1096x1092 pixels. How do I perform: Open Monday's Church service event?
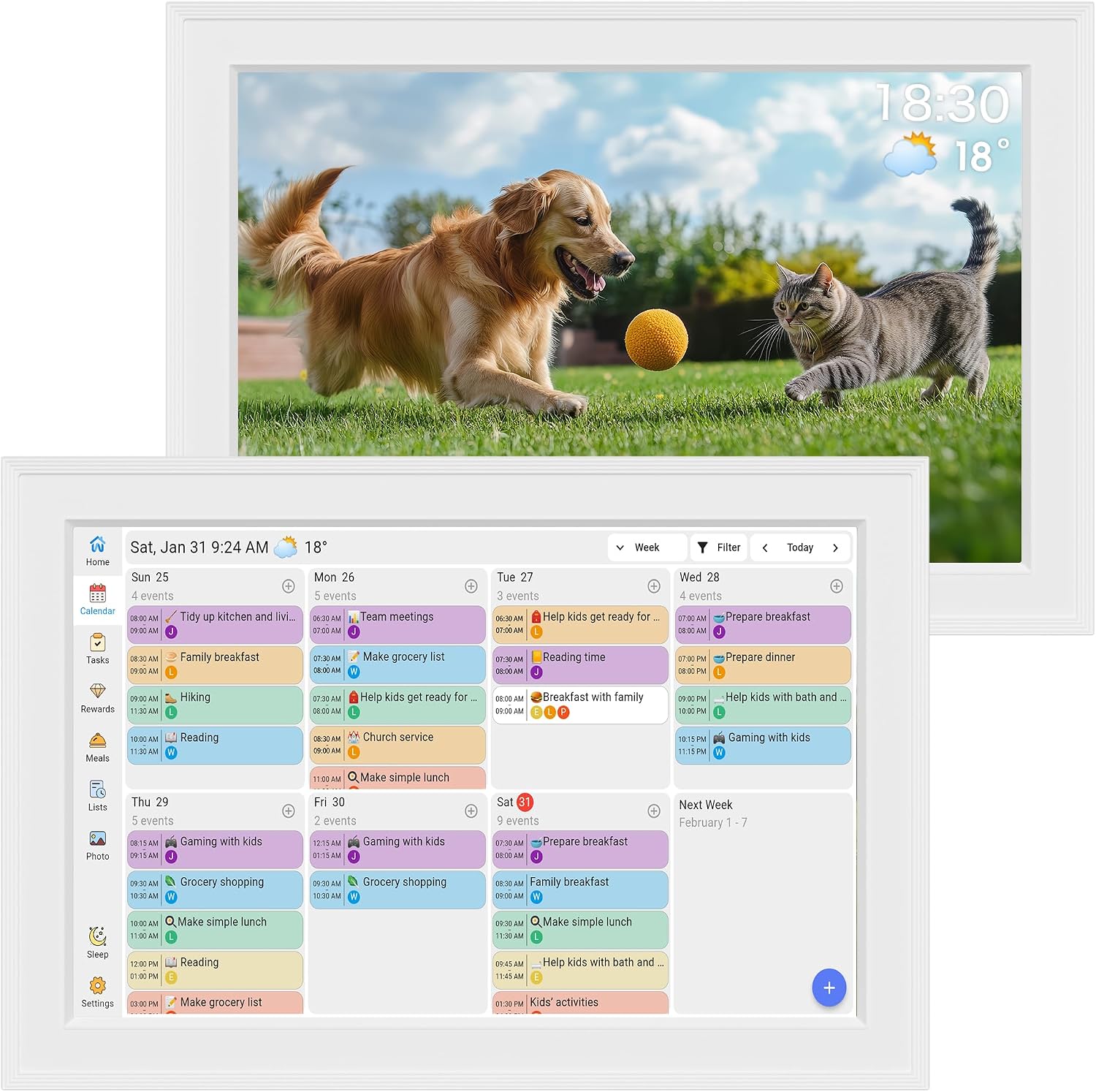click(397, 745)
